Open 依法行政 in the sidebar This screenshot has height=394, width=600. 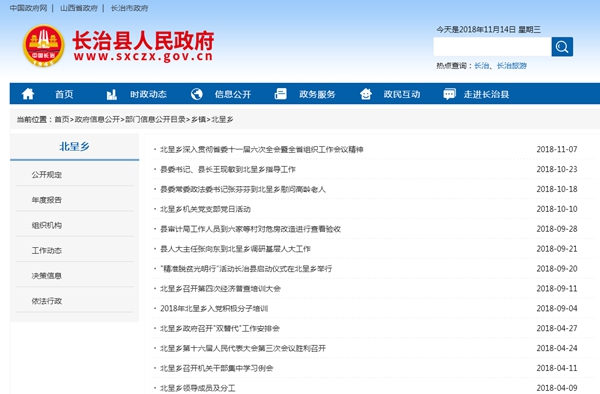pyautogui.click(x=47, y=301)
